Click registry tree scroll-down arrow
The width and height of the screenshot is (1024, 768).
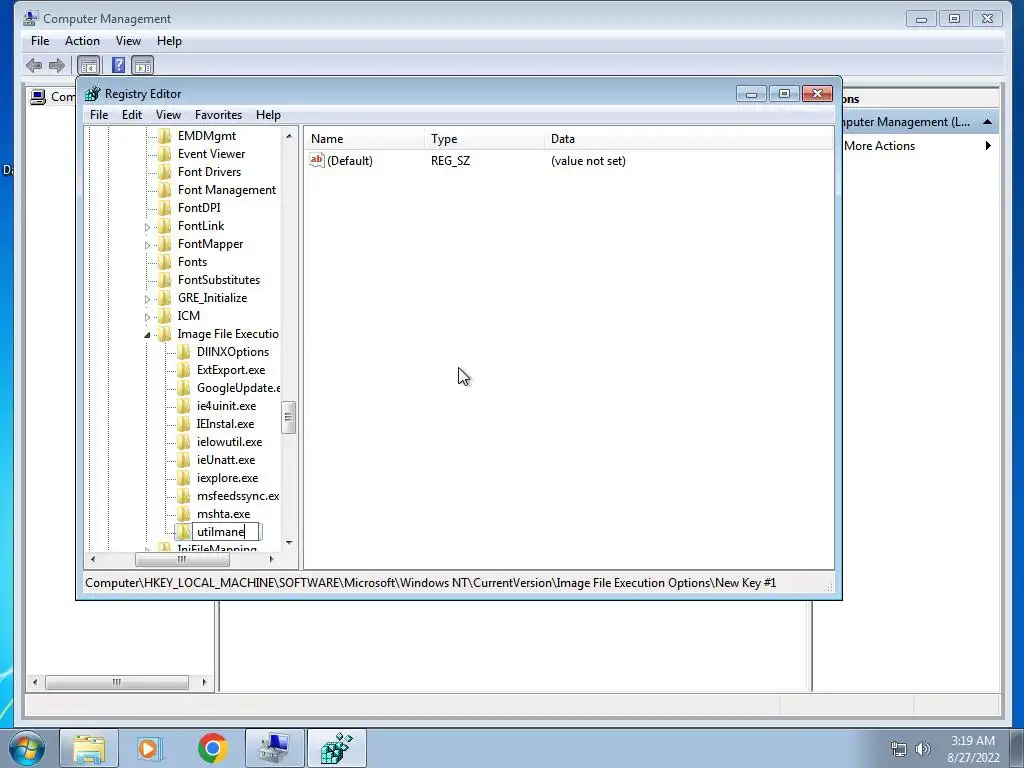click(x=288, y=543)
